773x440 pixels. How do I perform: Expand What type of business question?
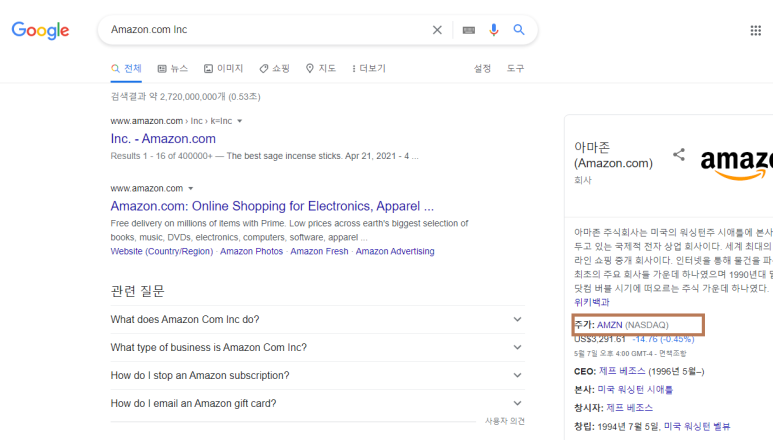(x=317, y=347)
